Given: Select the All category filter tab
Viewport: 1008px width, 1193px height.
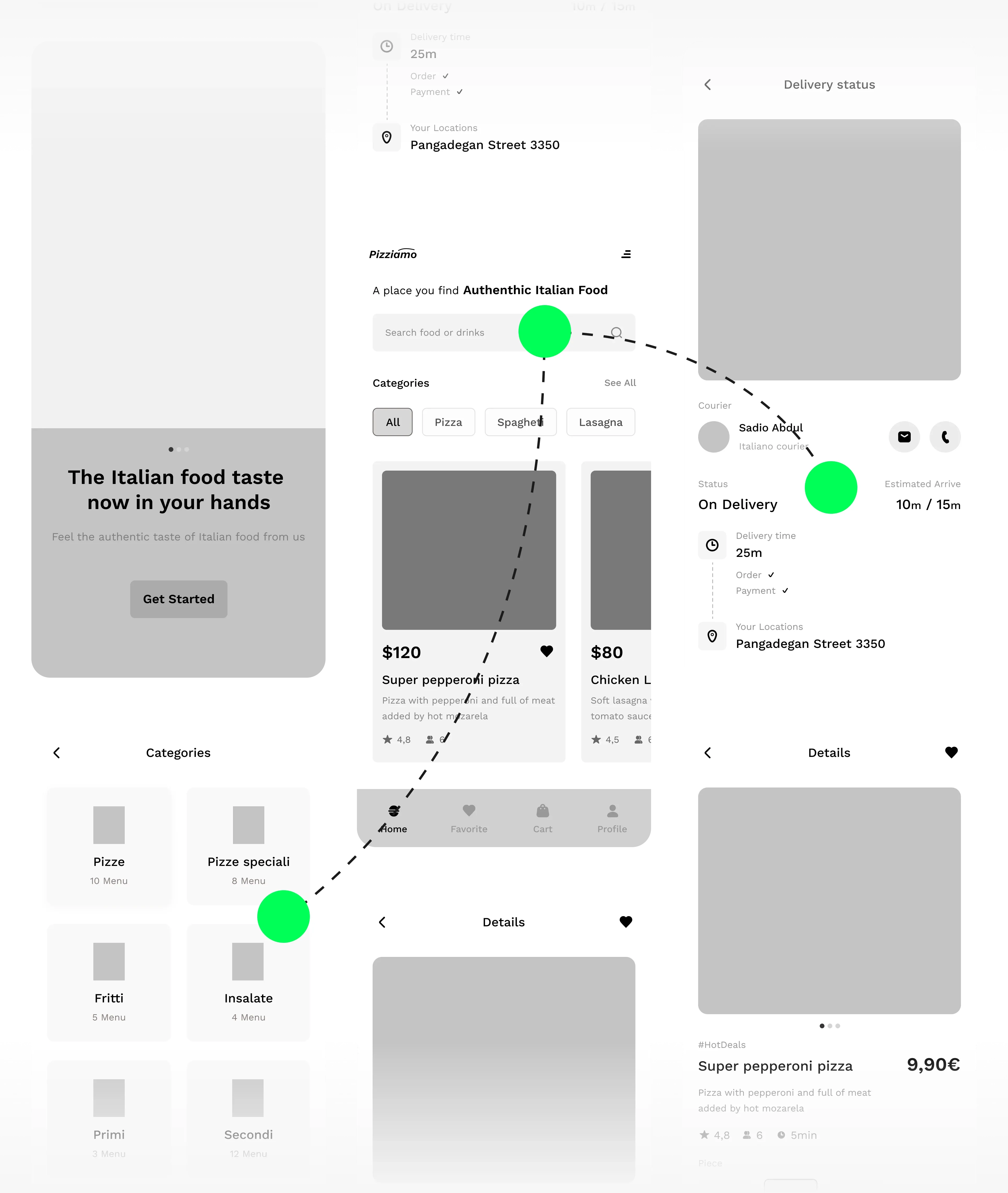Looking at the screenshot, I should click(x=393, y=421).
